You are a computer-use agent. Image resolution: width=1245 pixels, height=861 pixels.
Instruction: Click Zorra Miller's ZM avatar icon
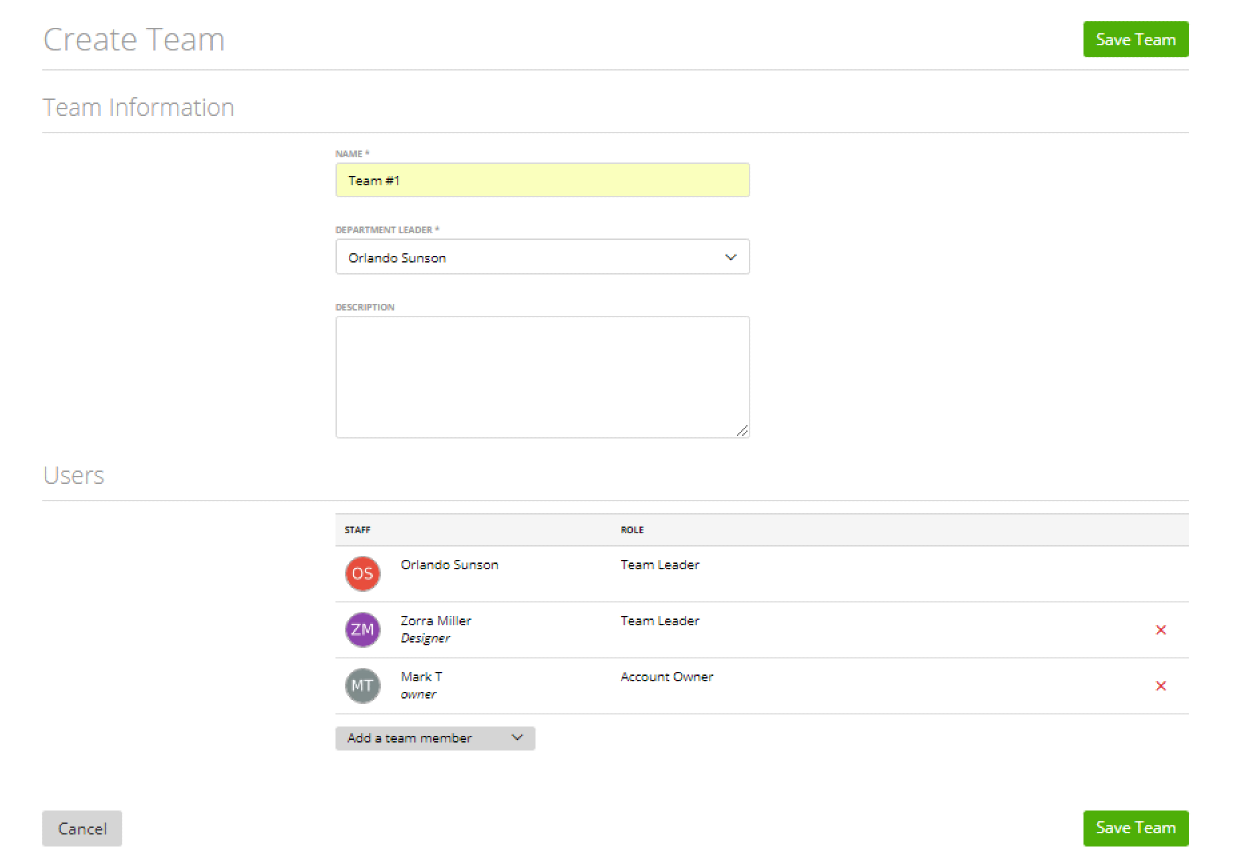tap(362, 629)
